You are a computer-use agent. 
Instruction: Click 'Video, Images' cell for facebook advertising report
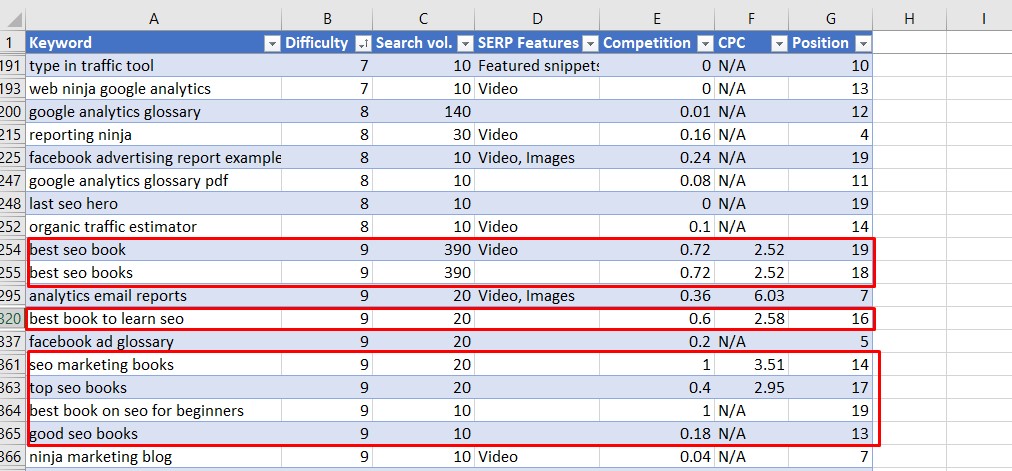(537, 157)
